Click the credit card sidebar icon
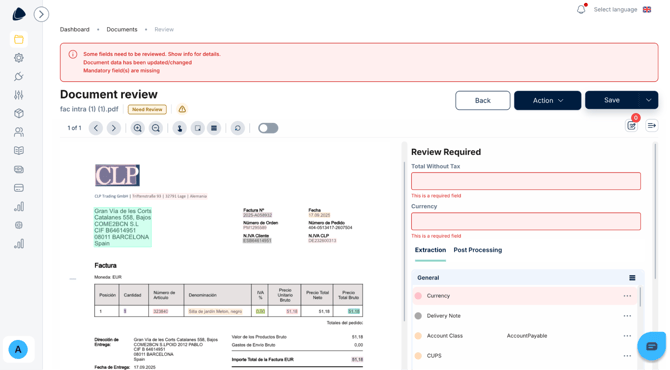The image size is (670, 370). tap(19, 188)
